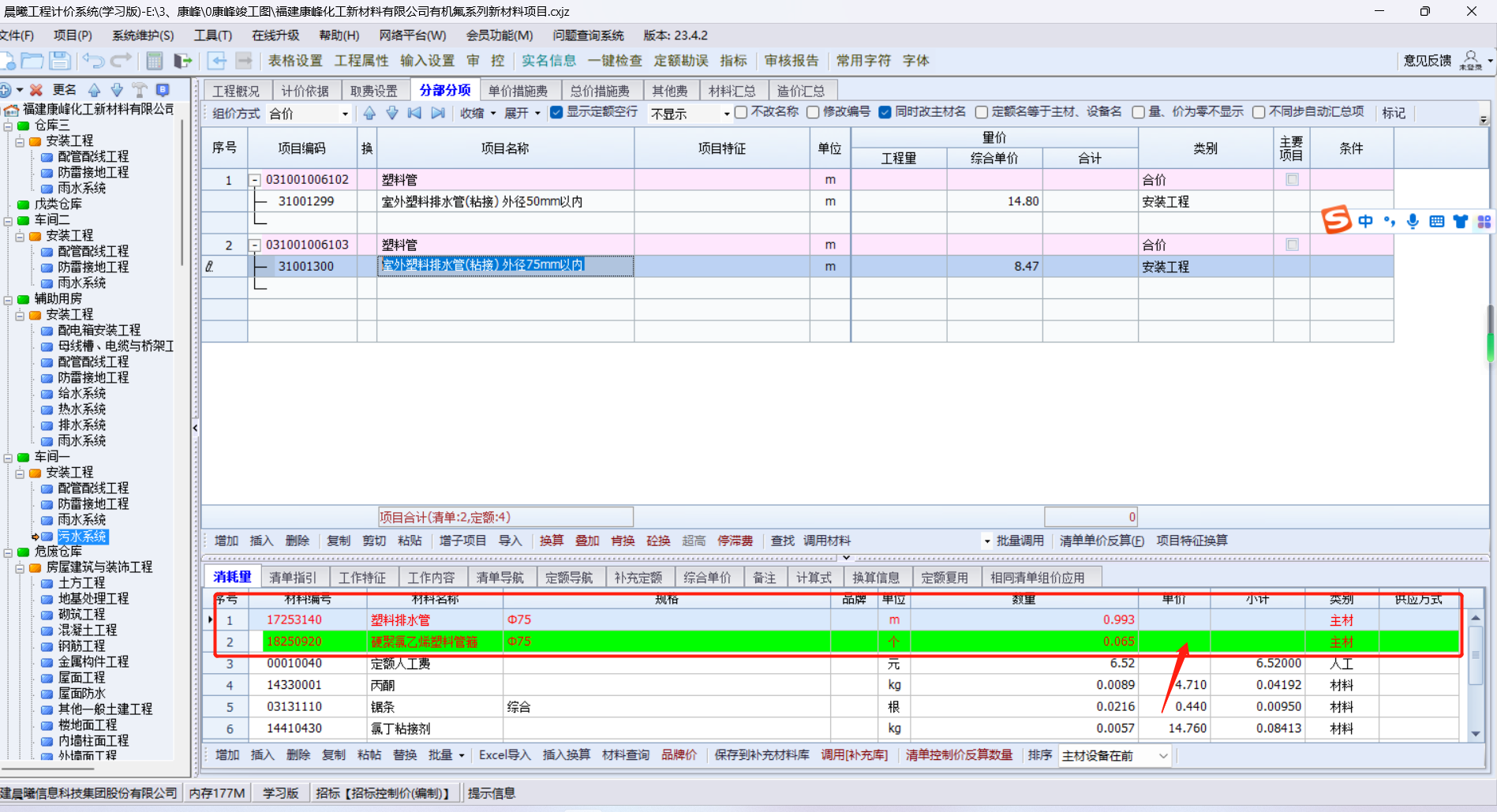The image size is (1497, 812).
Task: Enable 量、价为零不显示 checkbox
Action: [x=1138, y=112]
